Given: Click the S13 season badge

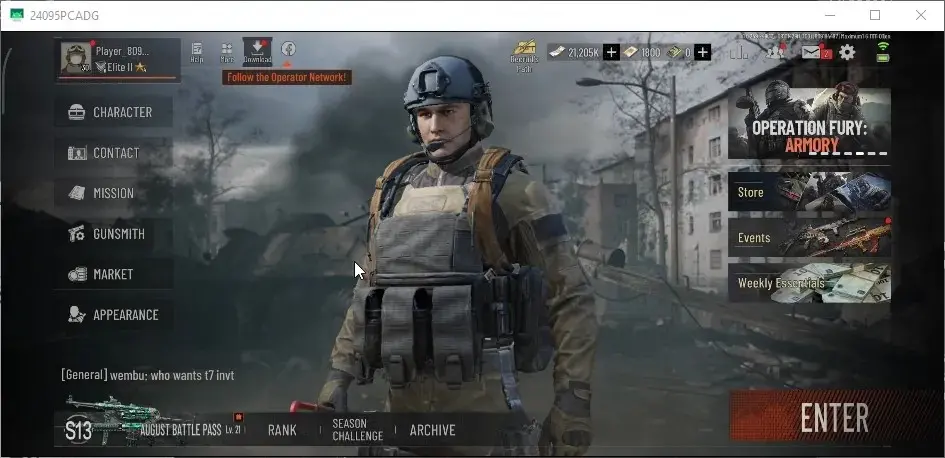Looking at the screenshot, I should tap(78, 430).
